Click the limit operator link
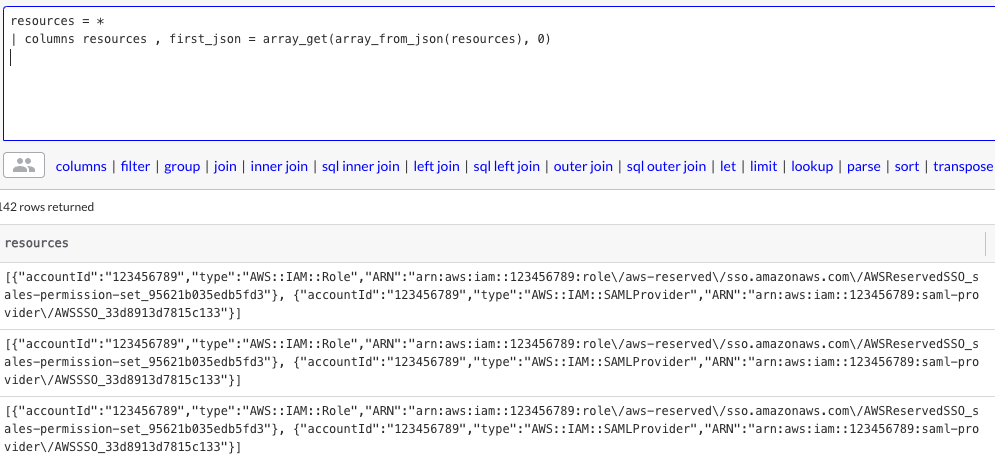995x456 pixels. tap(763, 167)
